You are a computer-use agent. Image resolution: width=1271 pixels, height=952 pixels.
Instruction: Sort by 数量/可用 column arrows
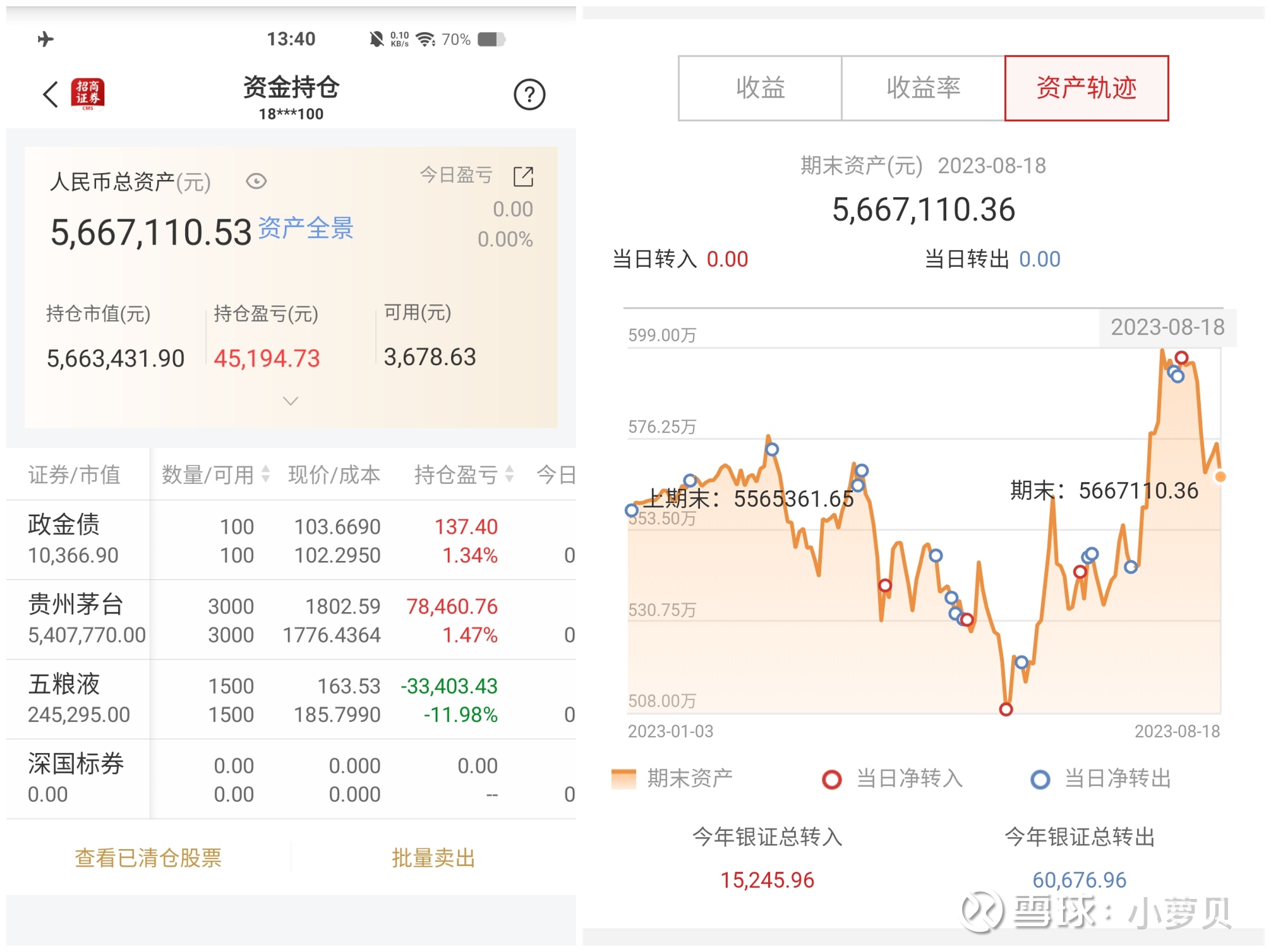pos(266,474)
